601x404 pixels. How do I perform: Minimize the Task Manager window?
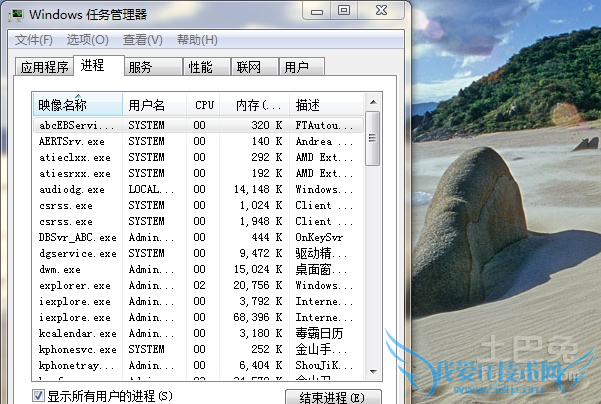tap(317, 11)
